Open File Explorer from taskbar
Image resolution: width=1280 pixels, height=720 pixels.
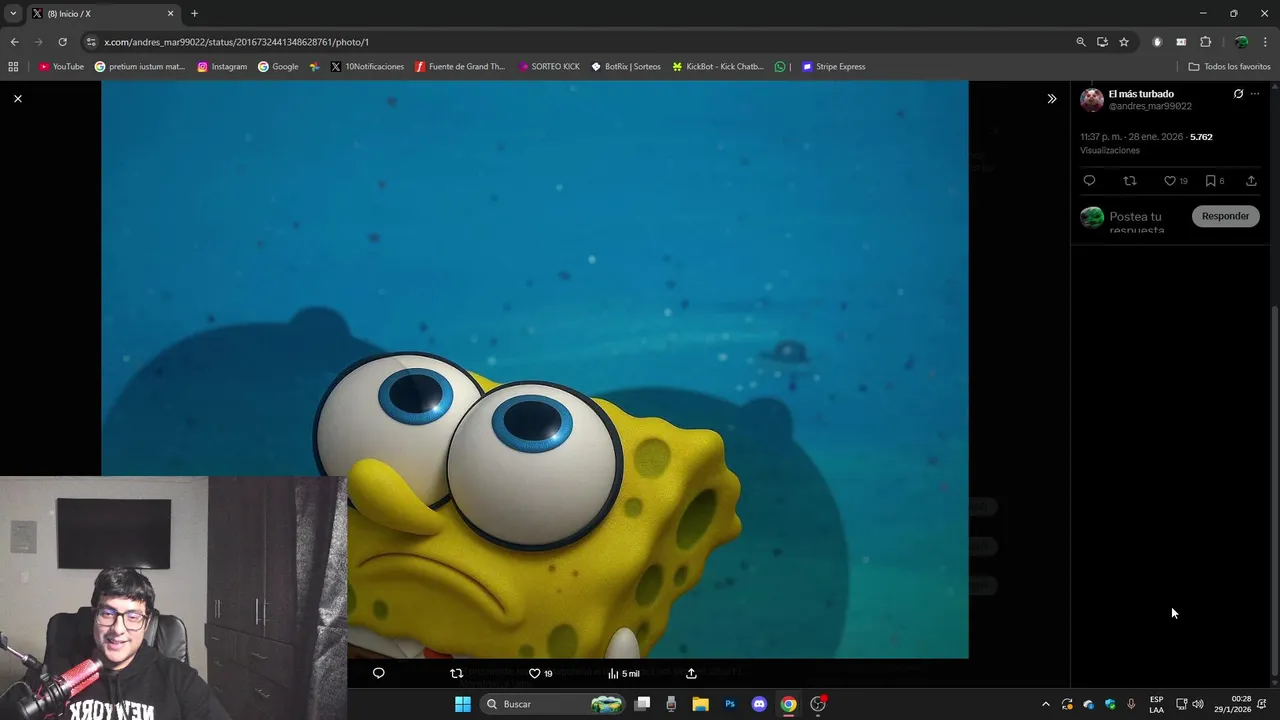point(700,704)
